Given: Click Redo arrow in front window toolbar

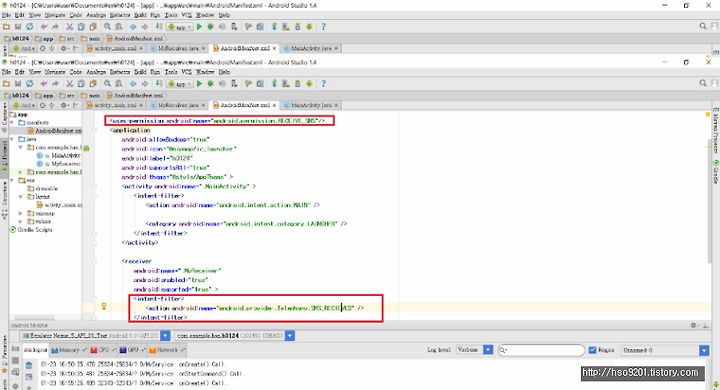Looking at the screenshot, I should [55, 84].
